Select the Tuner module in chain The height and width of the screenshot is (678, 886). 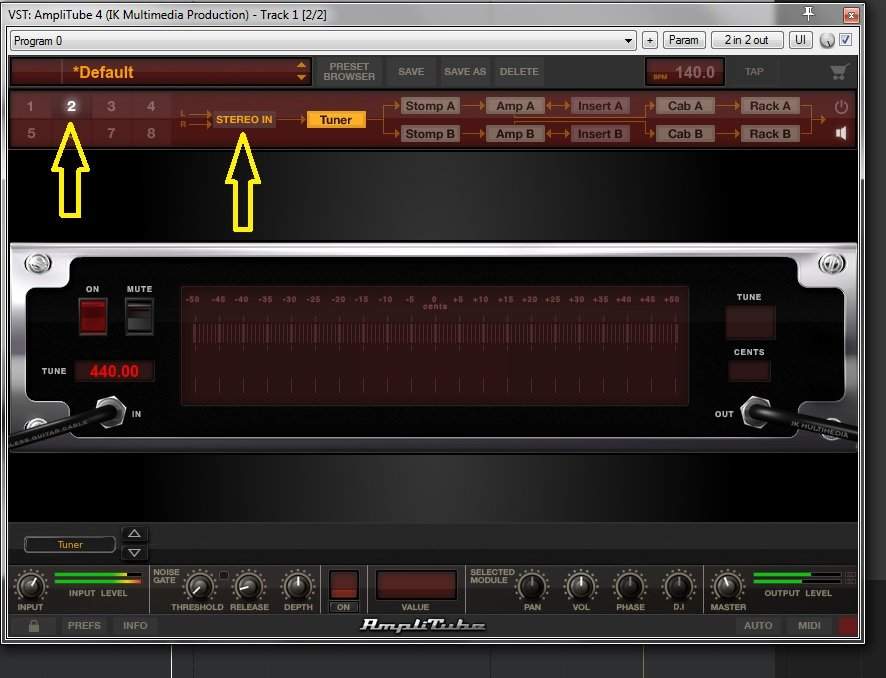pos(336,120)
